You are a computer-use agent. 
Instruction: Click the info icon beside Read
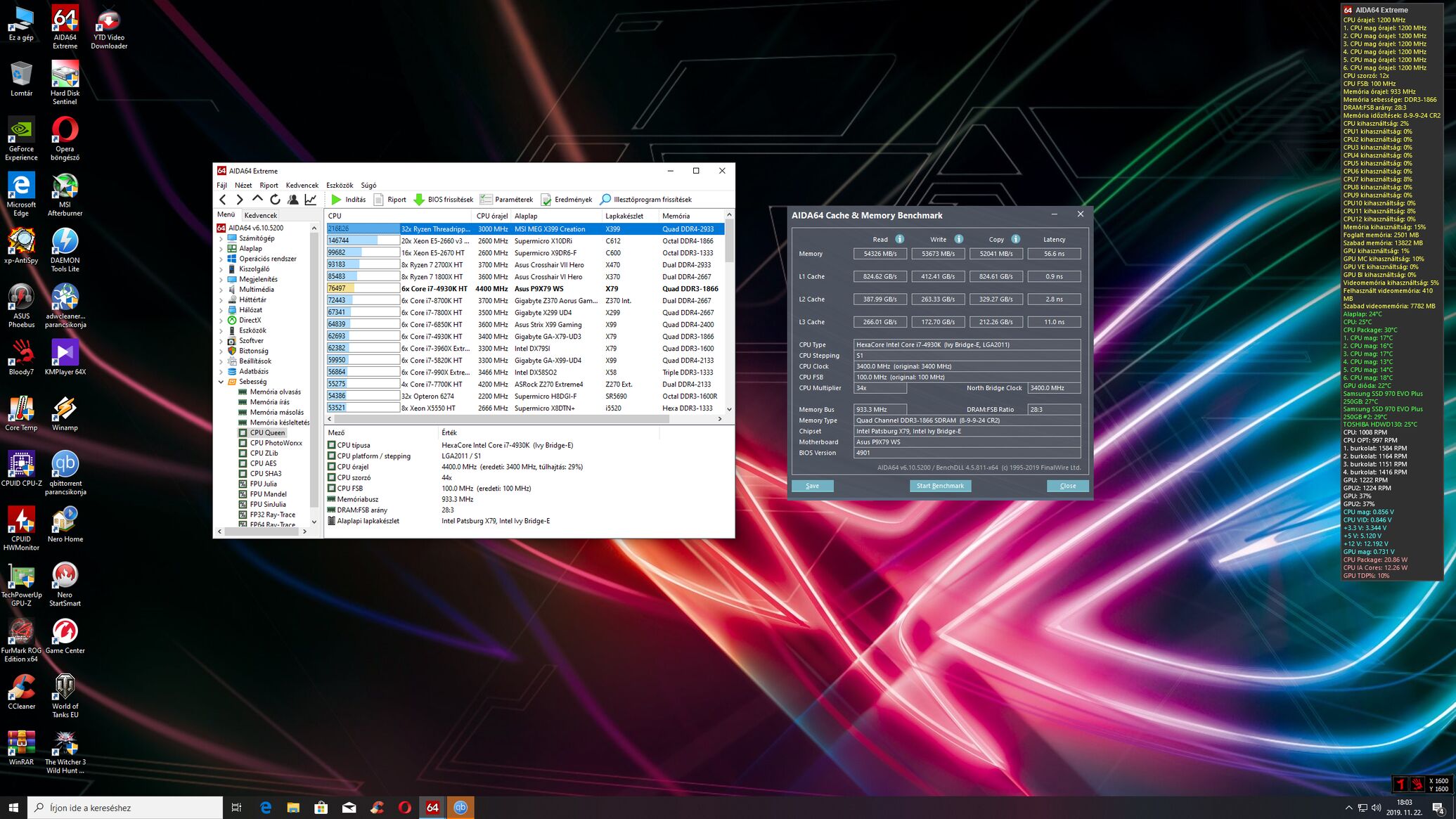899,239
